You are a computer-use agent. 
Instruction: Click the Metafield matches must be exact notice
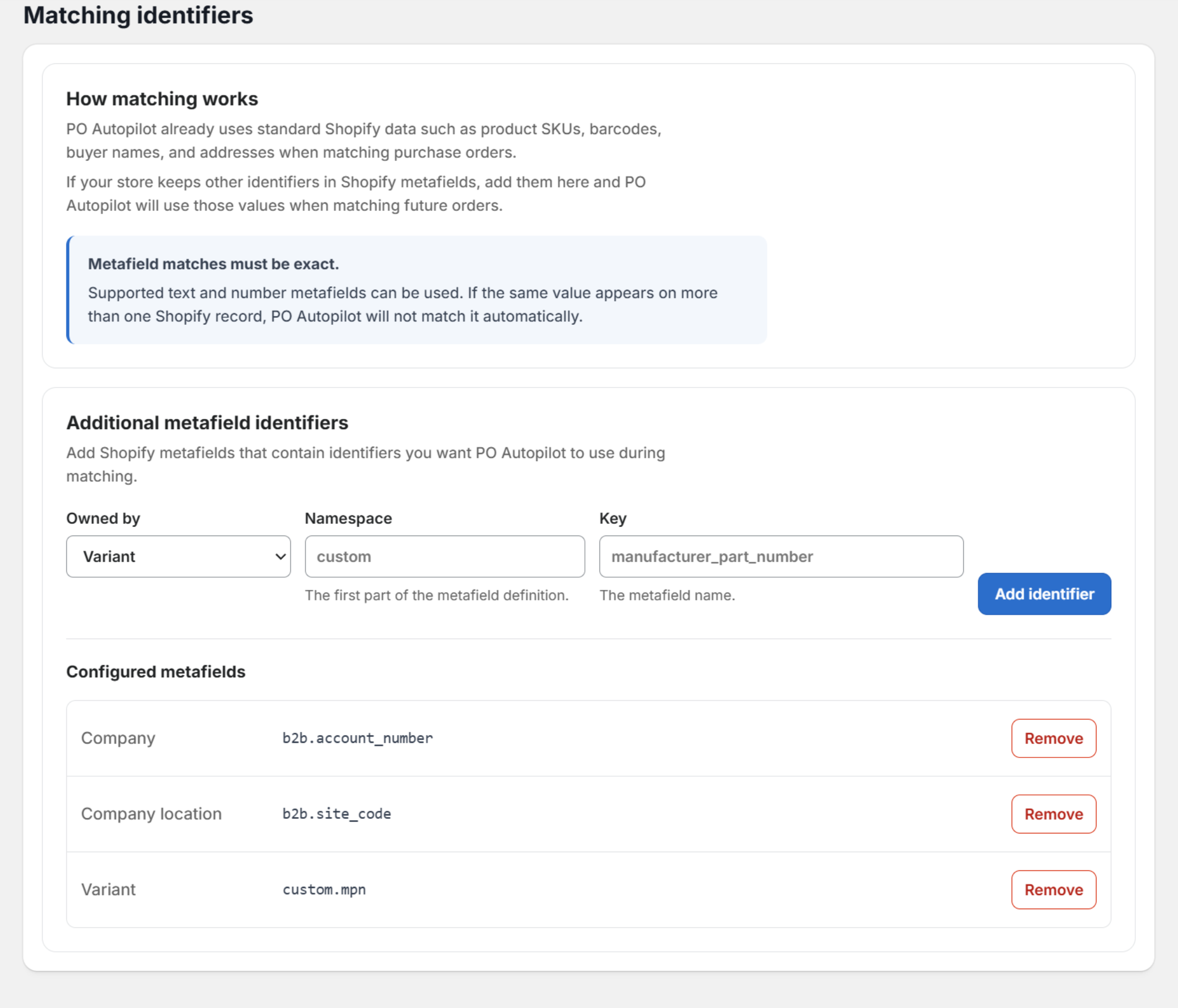(416, 290)
